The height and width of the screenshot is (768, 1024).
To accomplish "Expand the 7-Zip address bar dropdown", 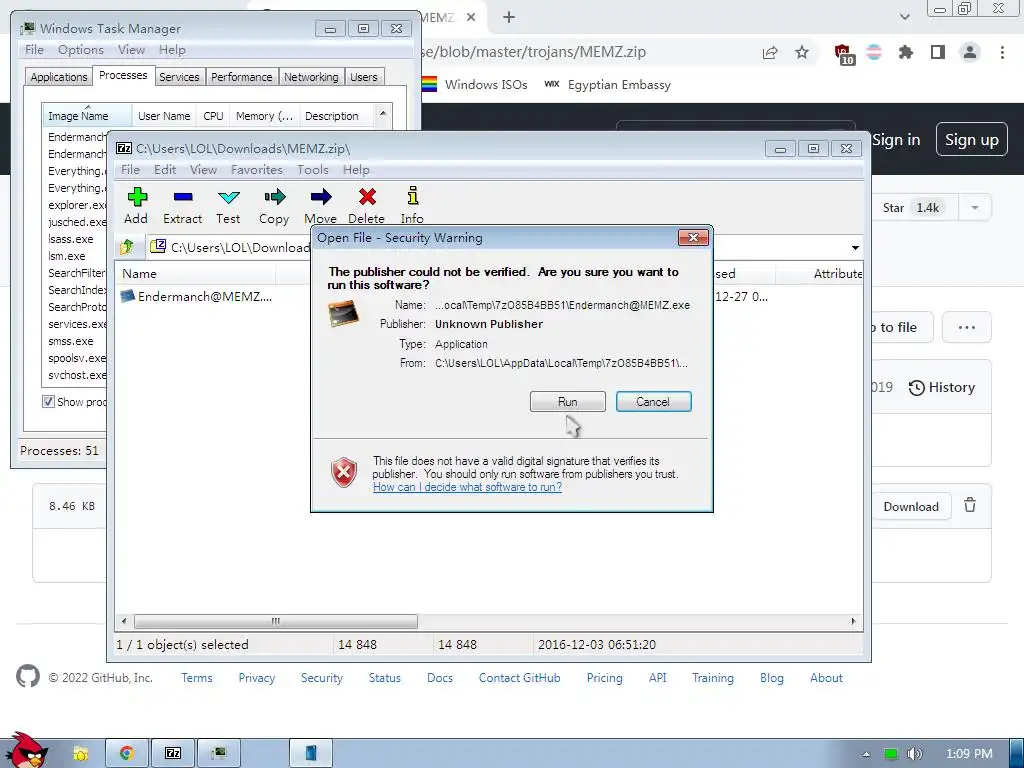I will (855, 248).
